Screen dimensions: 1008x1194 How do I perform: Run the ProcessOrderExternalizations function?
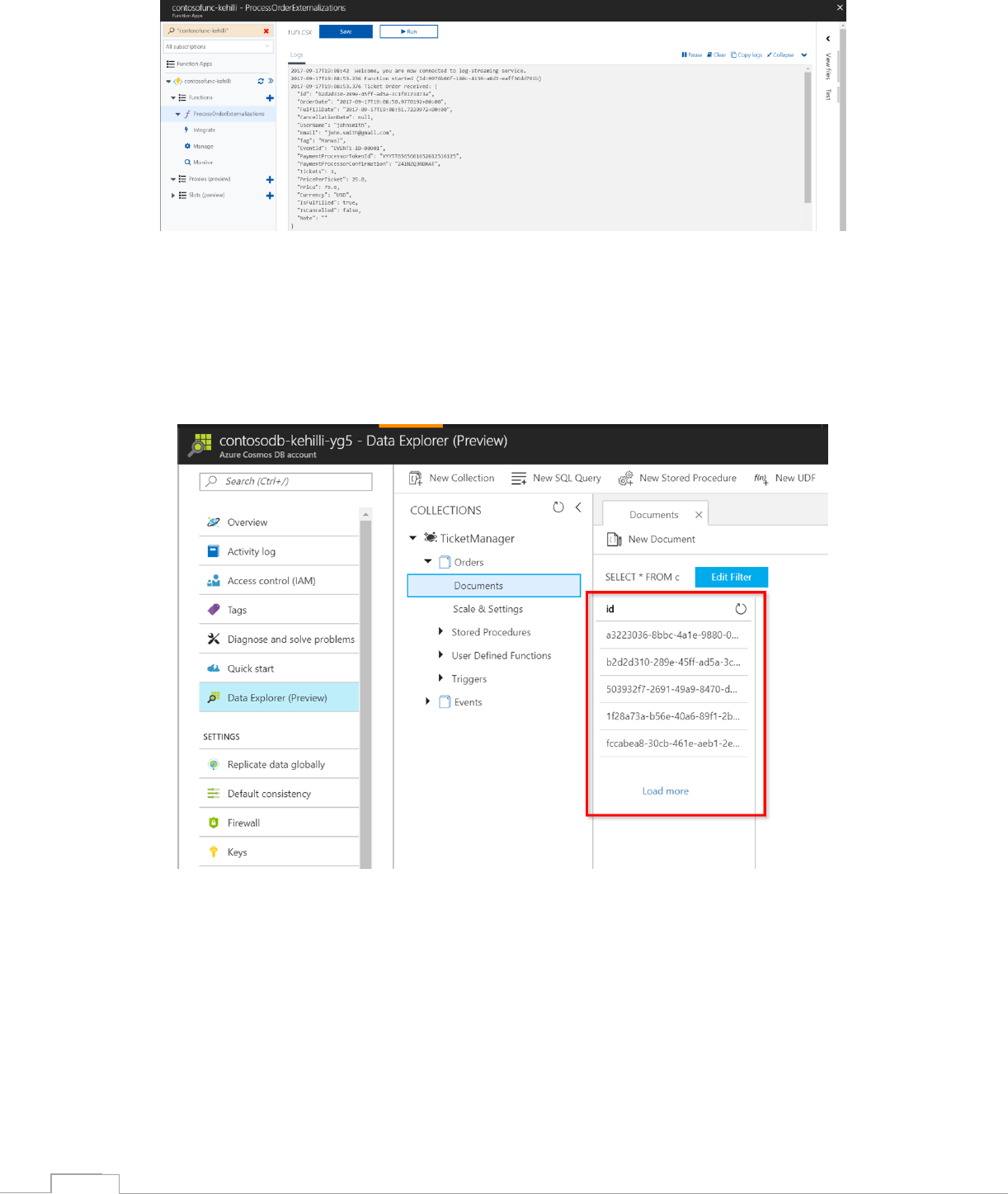point(408,31)
